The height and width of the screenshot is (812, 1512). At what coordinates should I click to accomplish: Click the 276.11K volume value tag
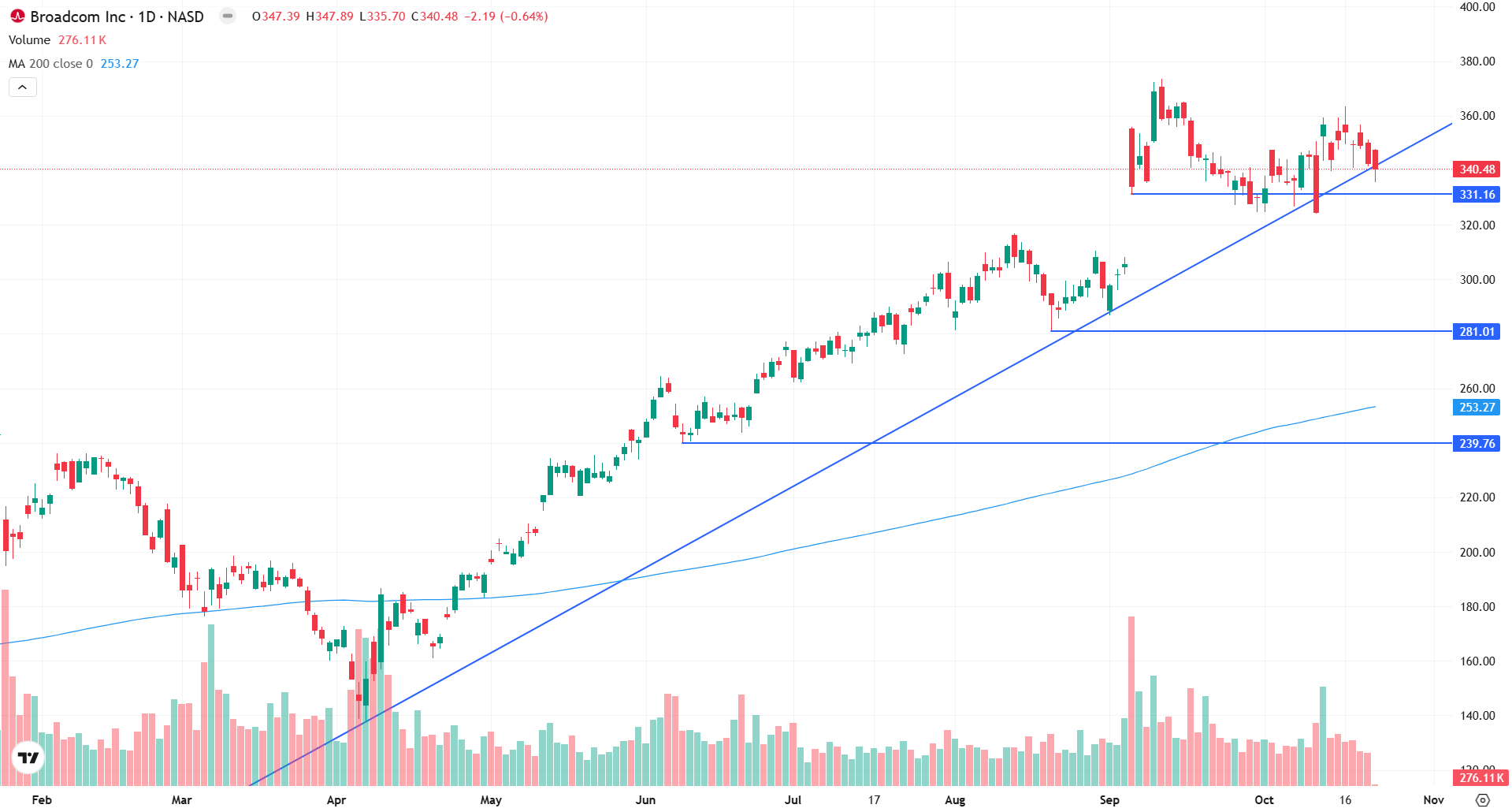click(x=1480, y=777)
